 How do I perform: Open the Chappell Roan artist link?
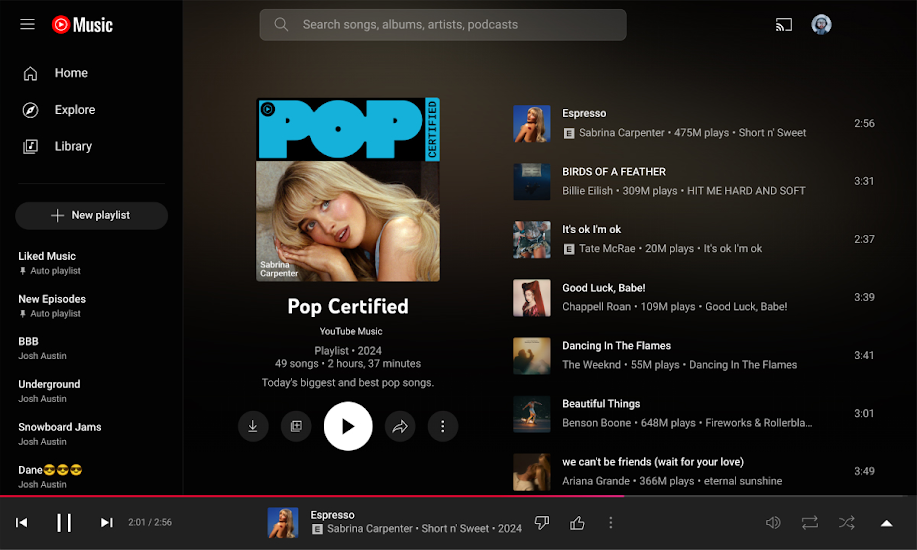[597, 307]
